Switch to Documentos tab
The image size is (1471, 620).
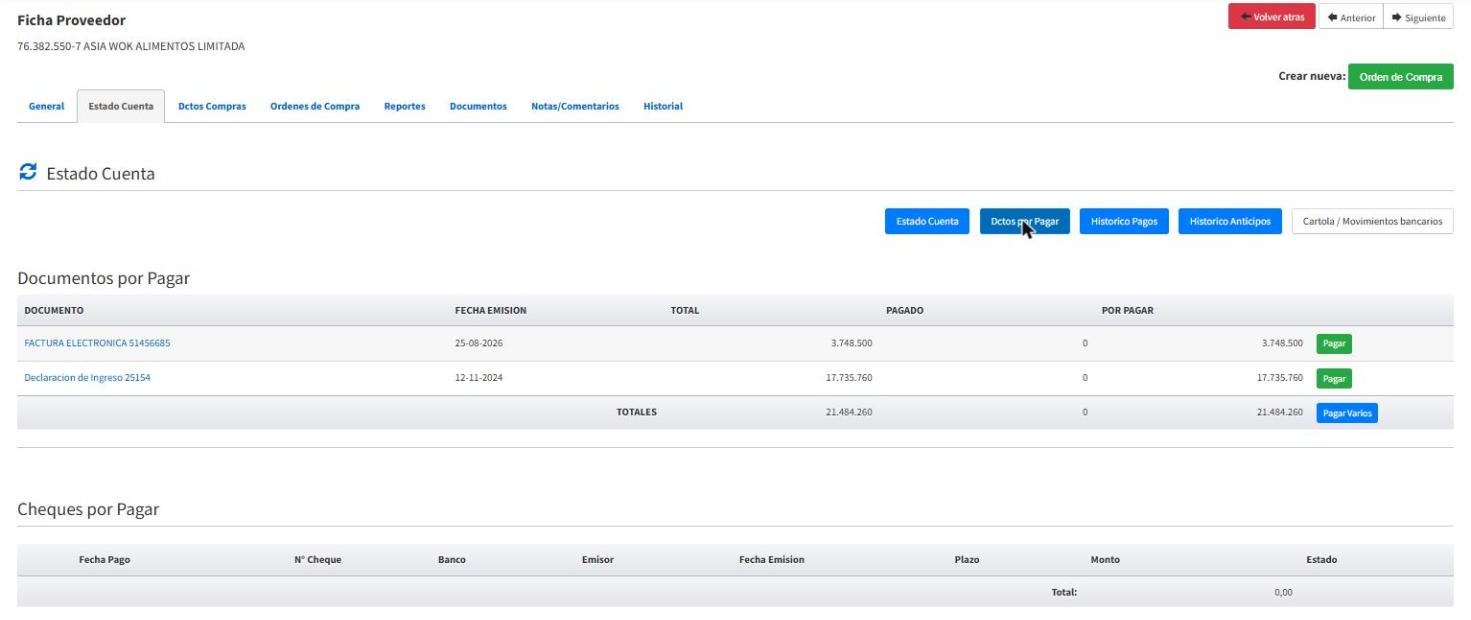(478, 106)
